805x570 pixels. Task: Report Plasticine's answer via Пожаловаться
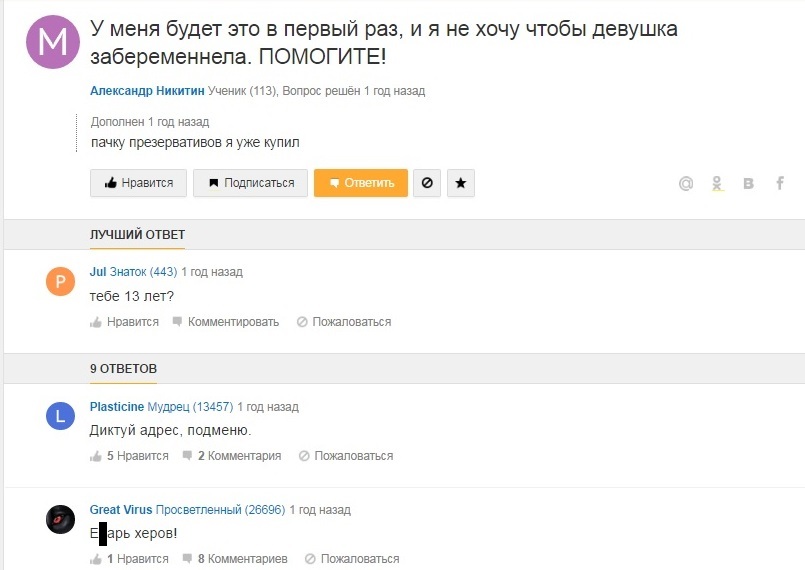pyautogui.click(x=344, y=456)
